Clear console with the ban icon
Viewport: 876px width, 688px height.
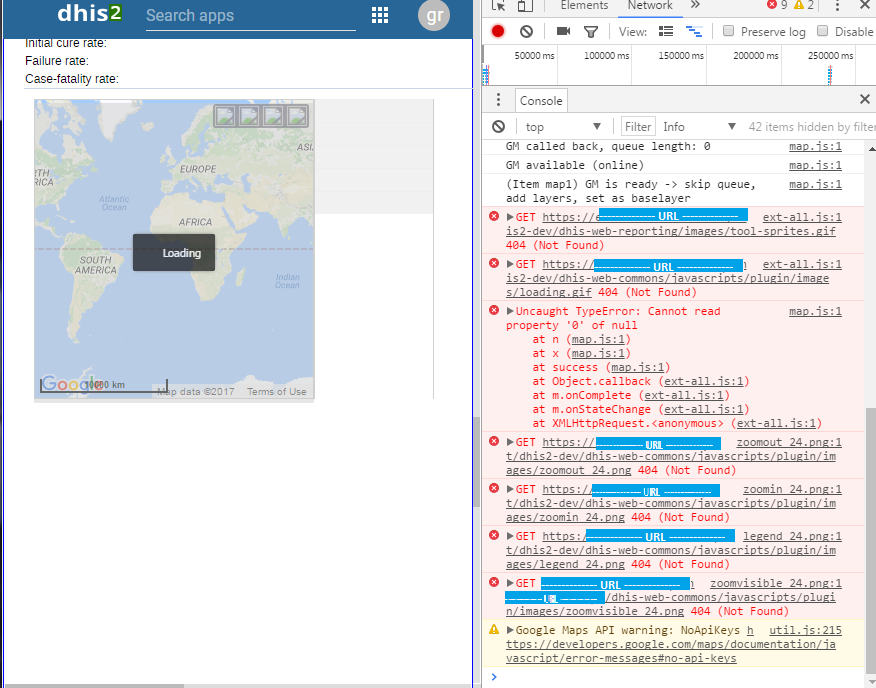tap(498, 127)
